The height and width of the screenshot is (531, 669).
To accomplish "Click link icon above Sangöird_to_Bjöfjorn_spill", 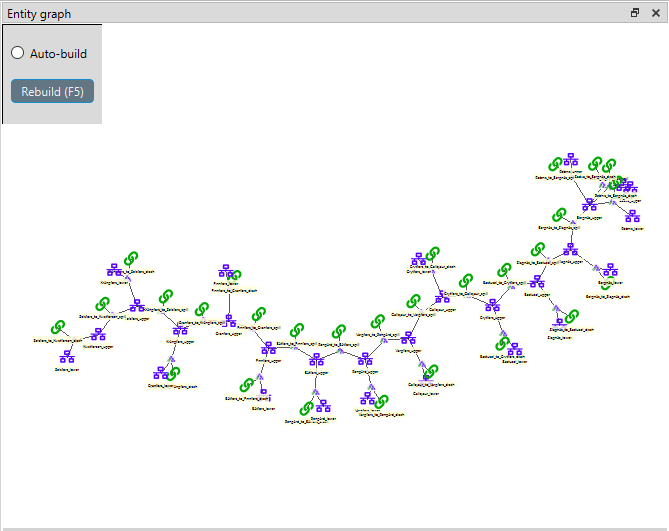I will (x=339, y=332).
